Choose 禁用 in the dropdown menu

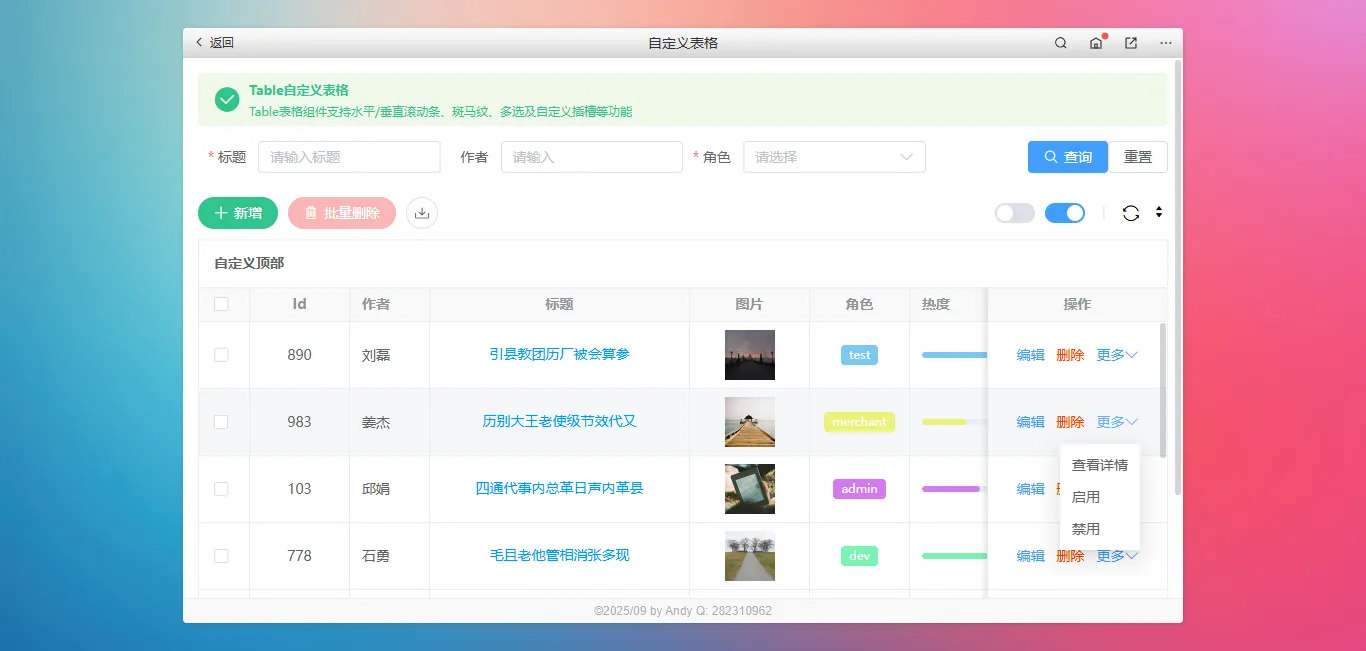pos(1086,528)
